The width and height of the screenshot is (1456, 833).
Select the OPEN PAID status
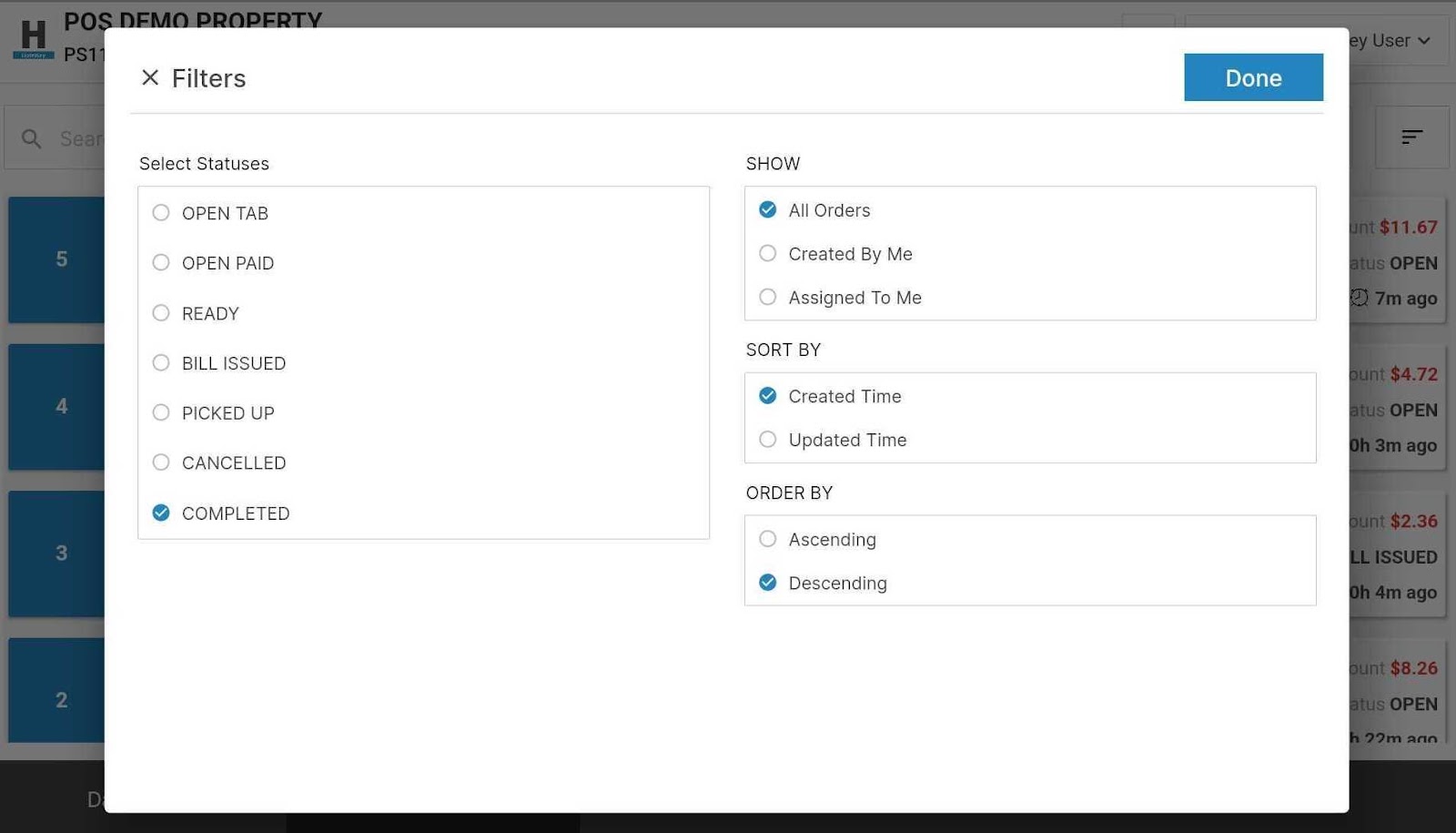point(161,263)
